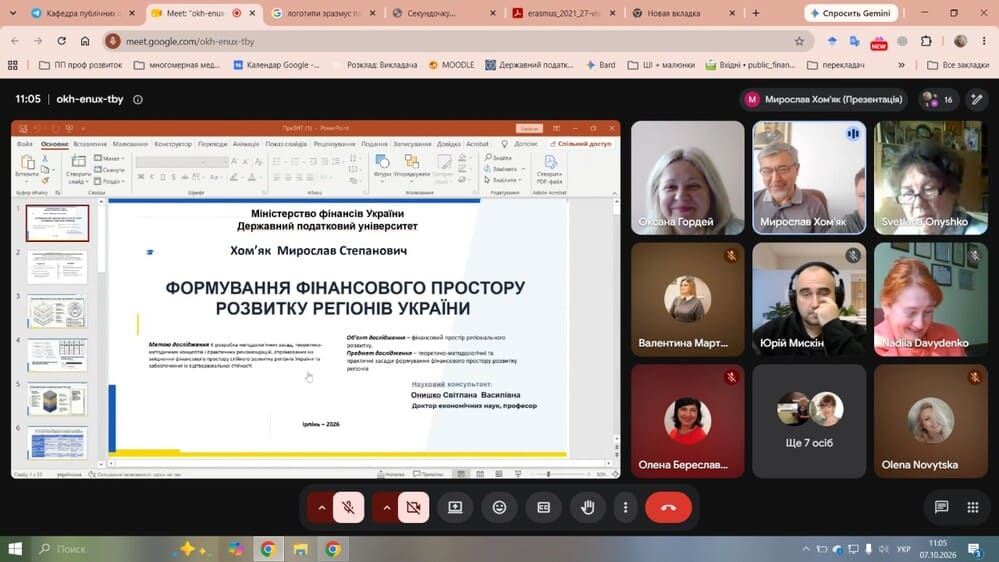Open the meeting chat panel
The width and height of the screenshot is (999, 562).
[x=941, y=507]
